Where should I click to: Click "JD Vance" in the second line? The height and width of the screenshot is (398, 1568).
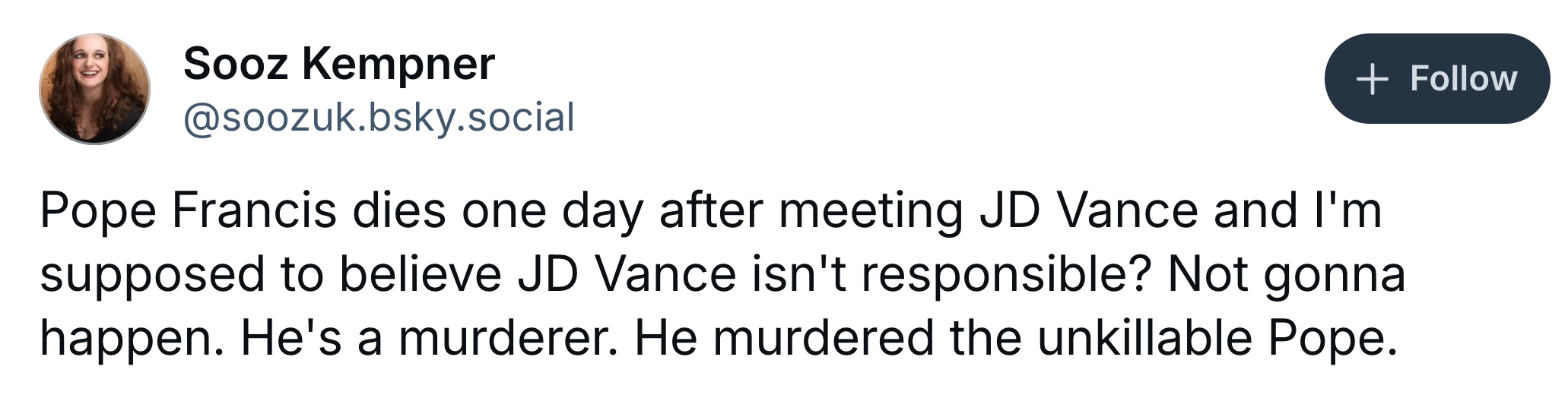[627, 274]
